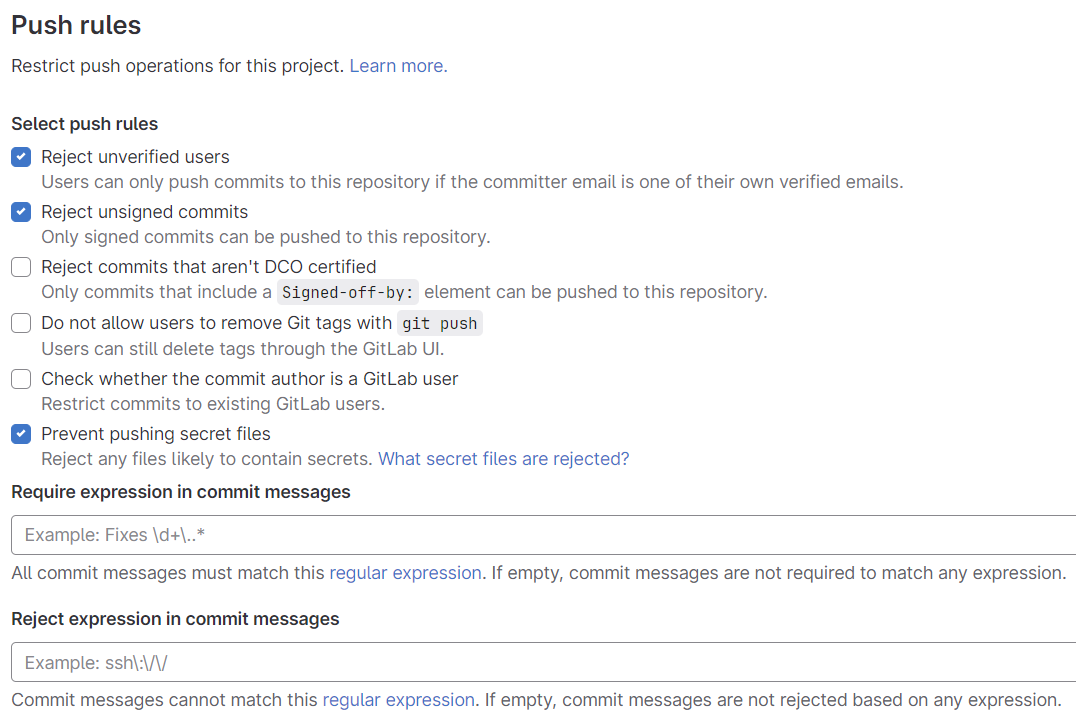
Task: Enable Reject commits that aren't DCO certified checkbox
Action: coord(21,267)
